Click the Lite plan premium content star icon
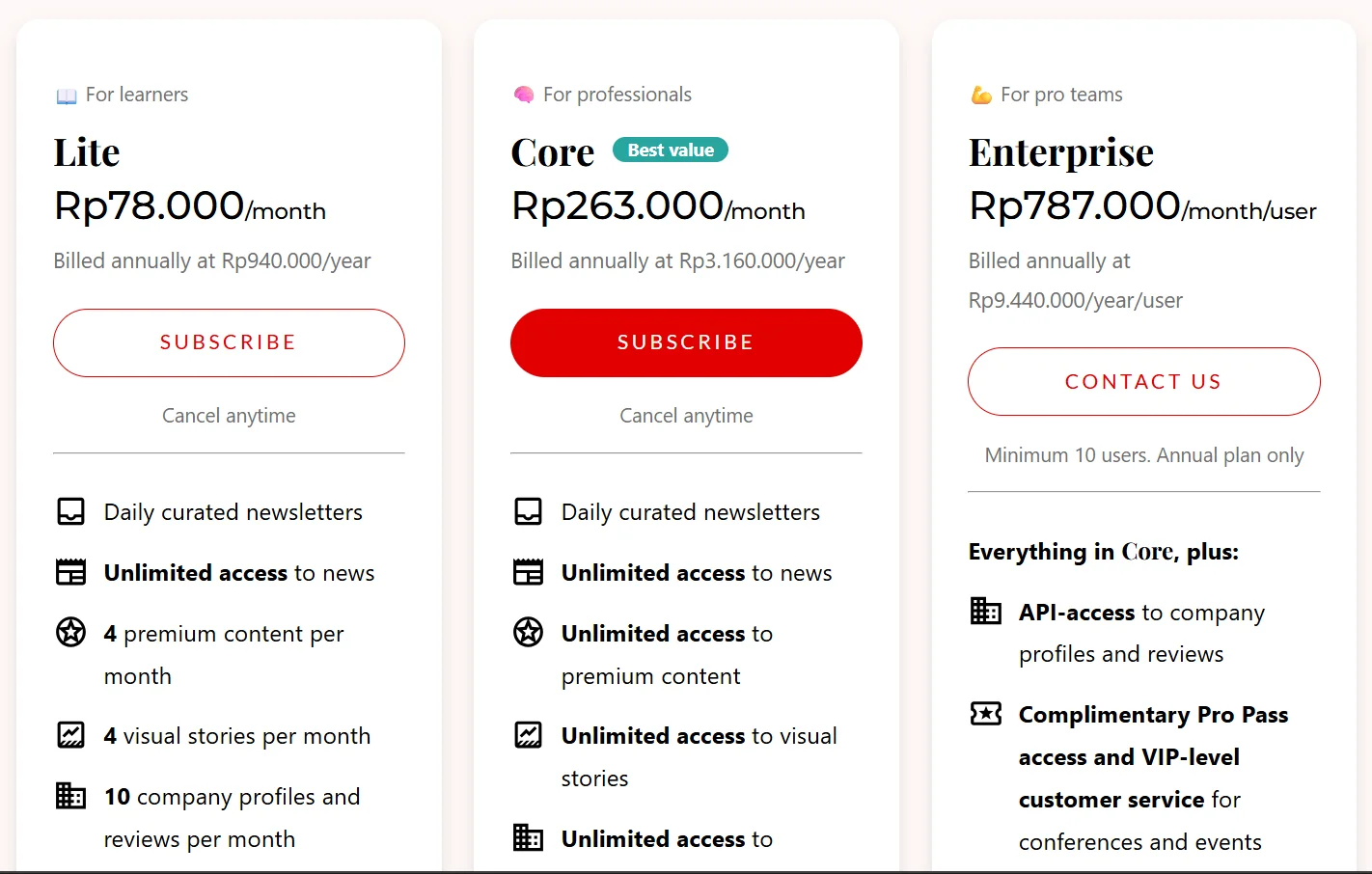This screenshot has height=874, width=1372. tap(70, 633)
